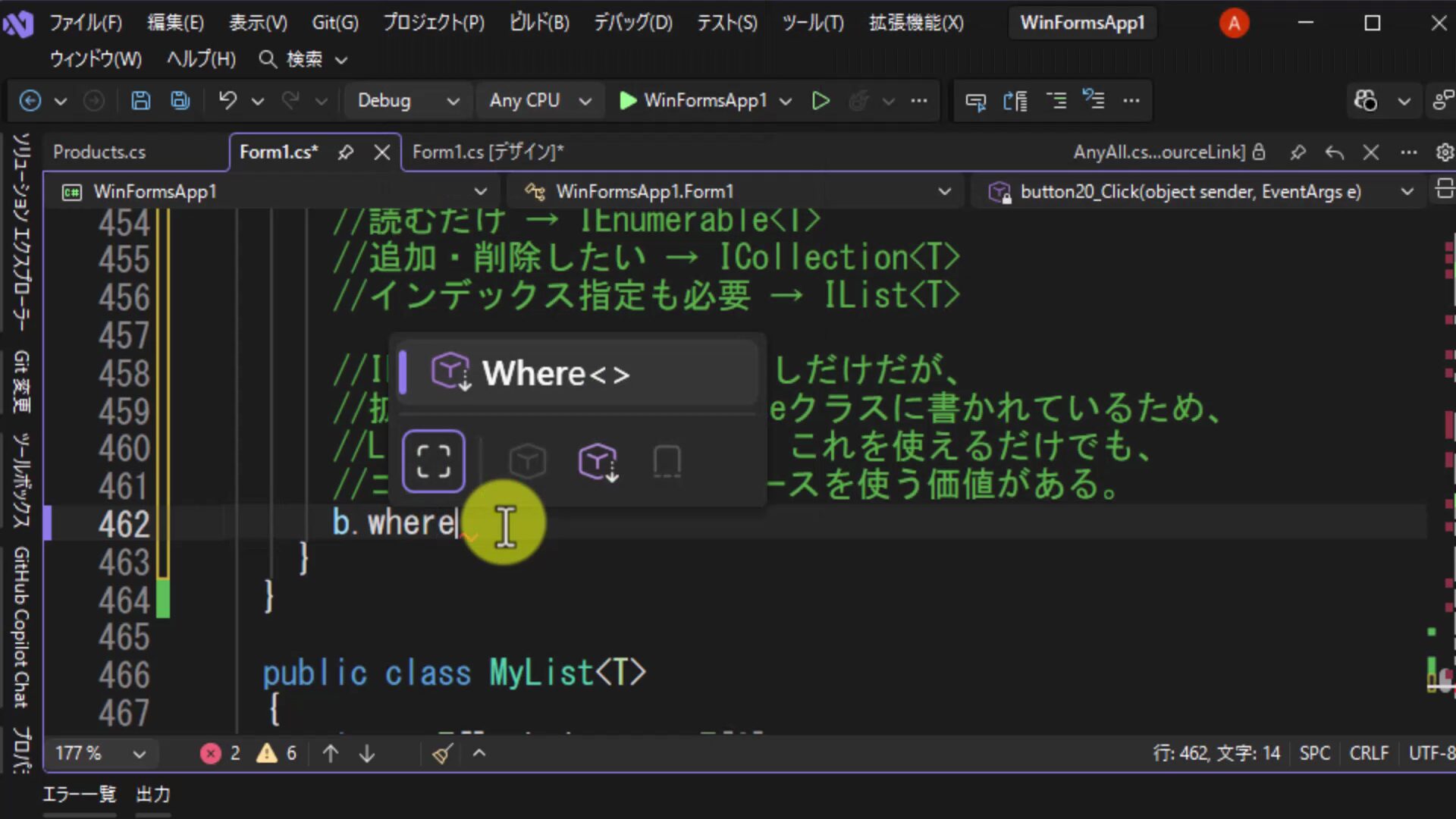
Task: Click the outdent lines toolbar icon
Action: click(x=1094, y=99)
